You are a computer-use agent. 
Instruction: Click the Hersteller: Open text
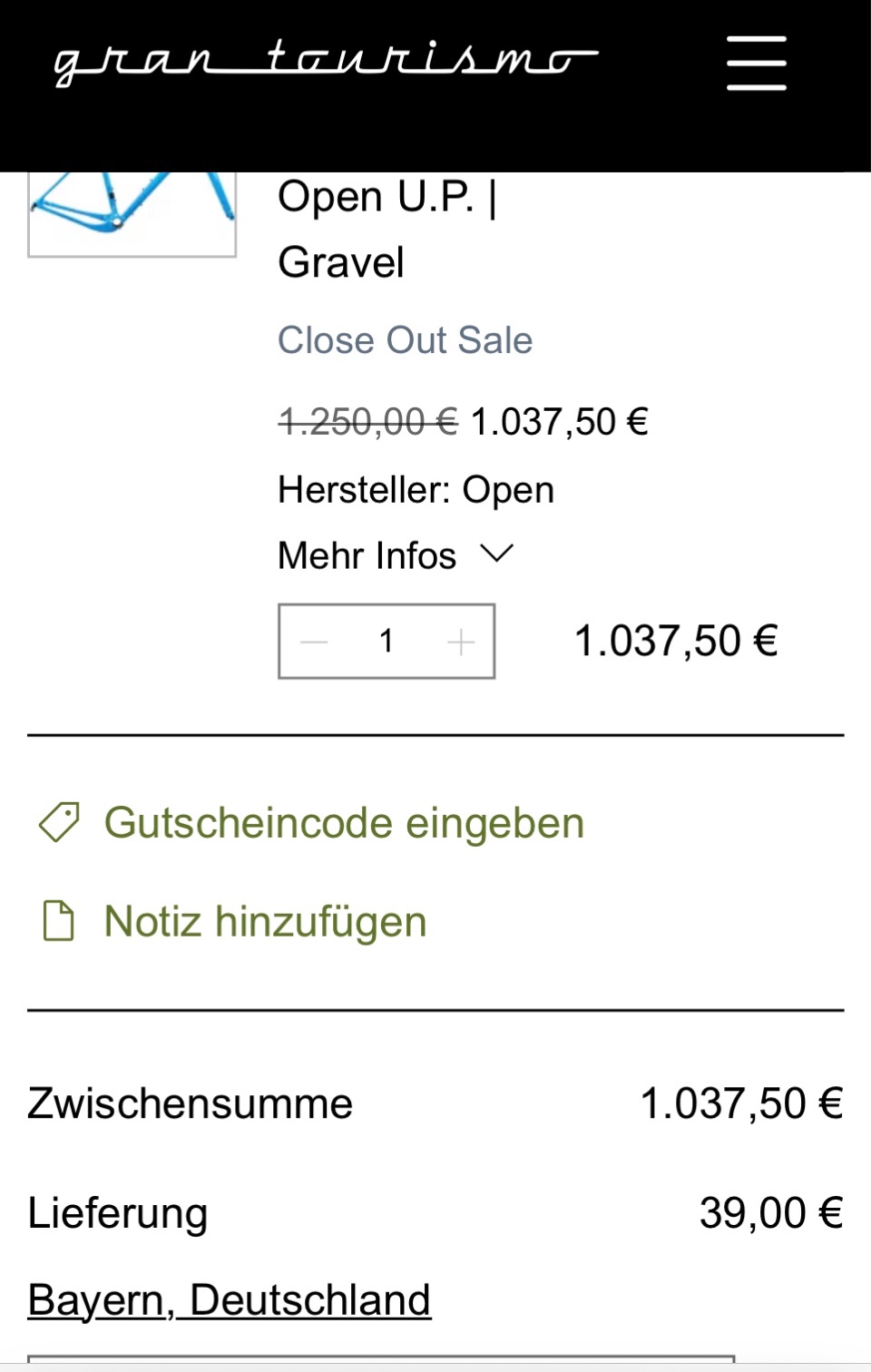(x=416, y=490)
